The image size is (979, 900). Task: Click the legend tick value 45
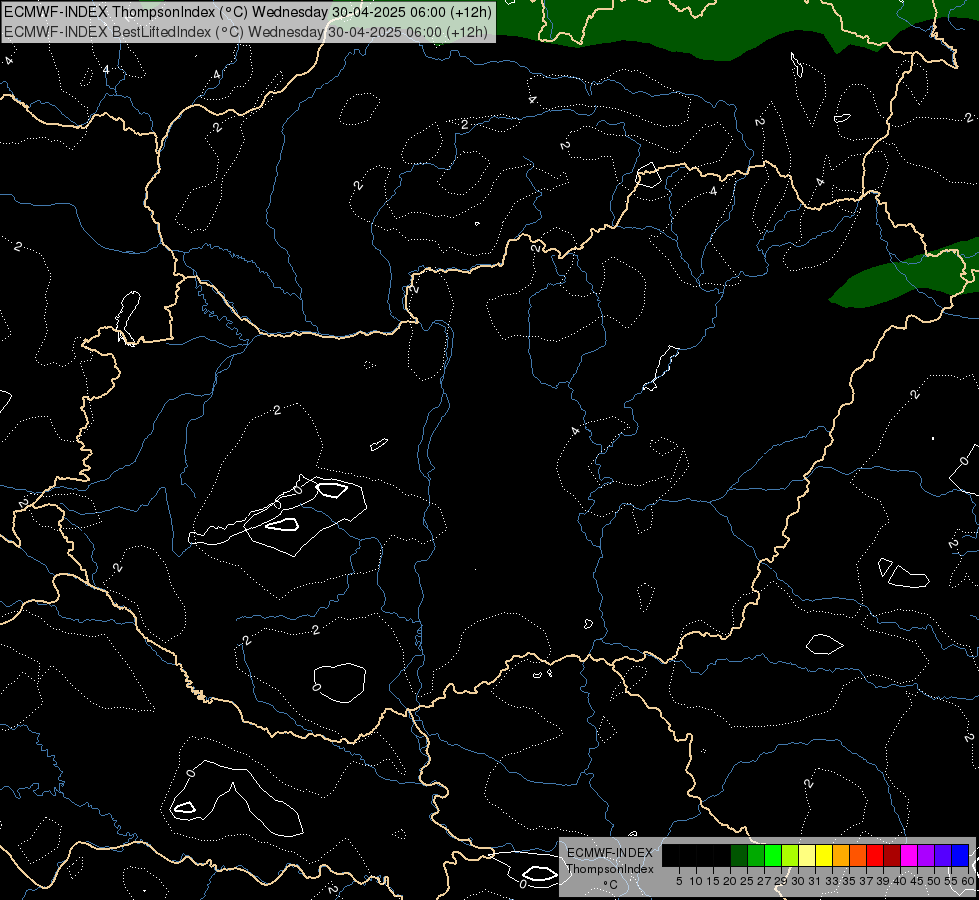[918, 881]
